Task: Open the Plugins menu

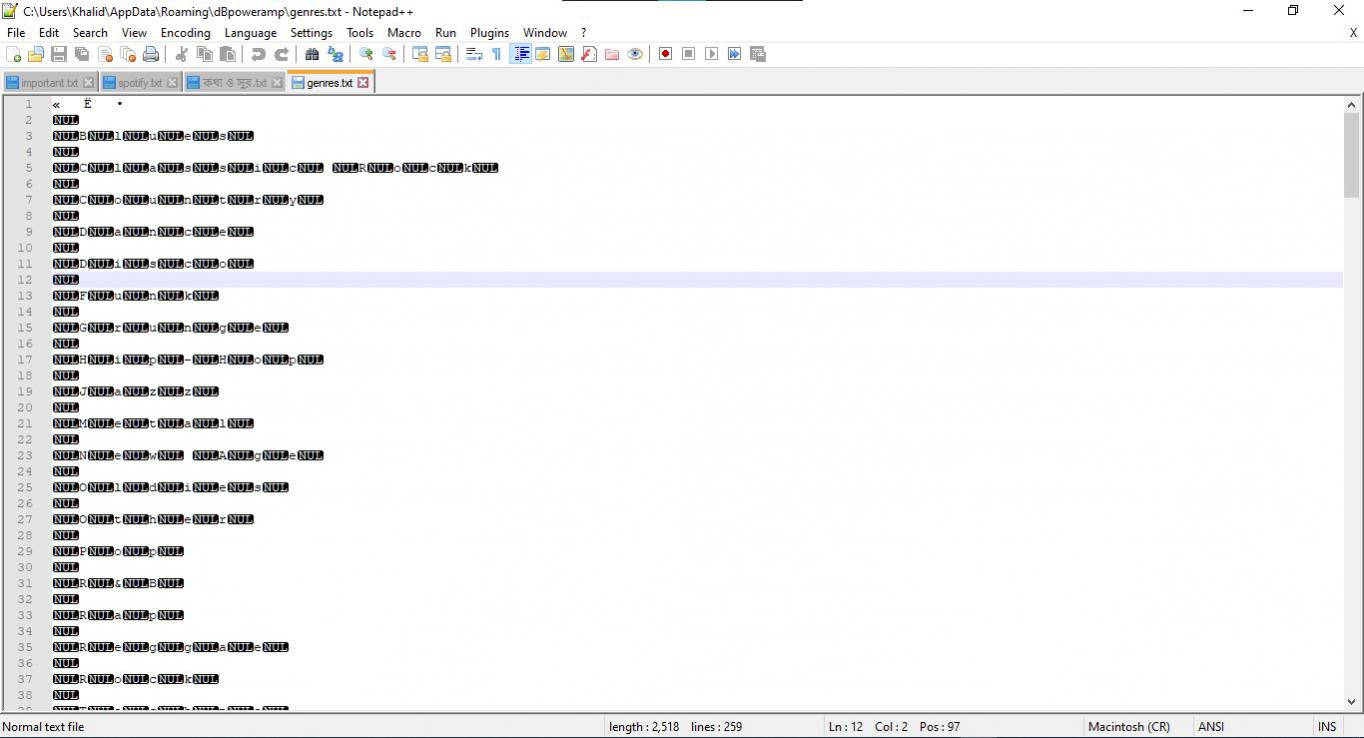Action: pyautogui.click(x=489, y=32)
